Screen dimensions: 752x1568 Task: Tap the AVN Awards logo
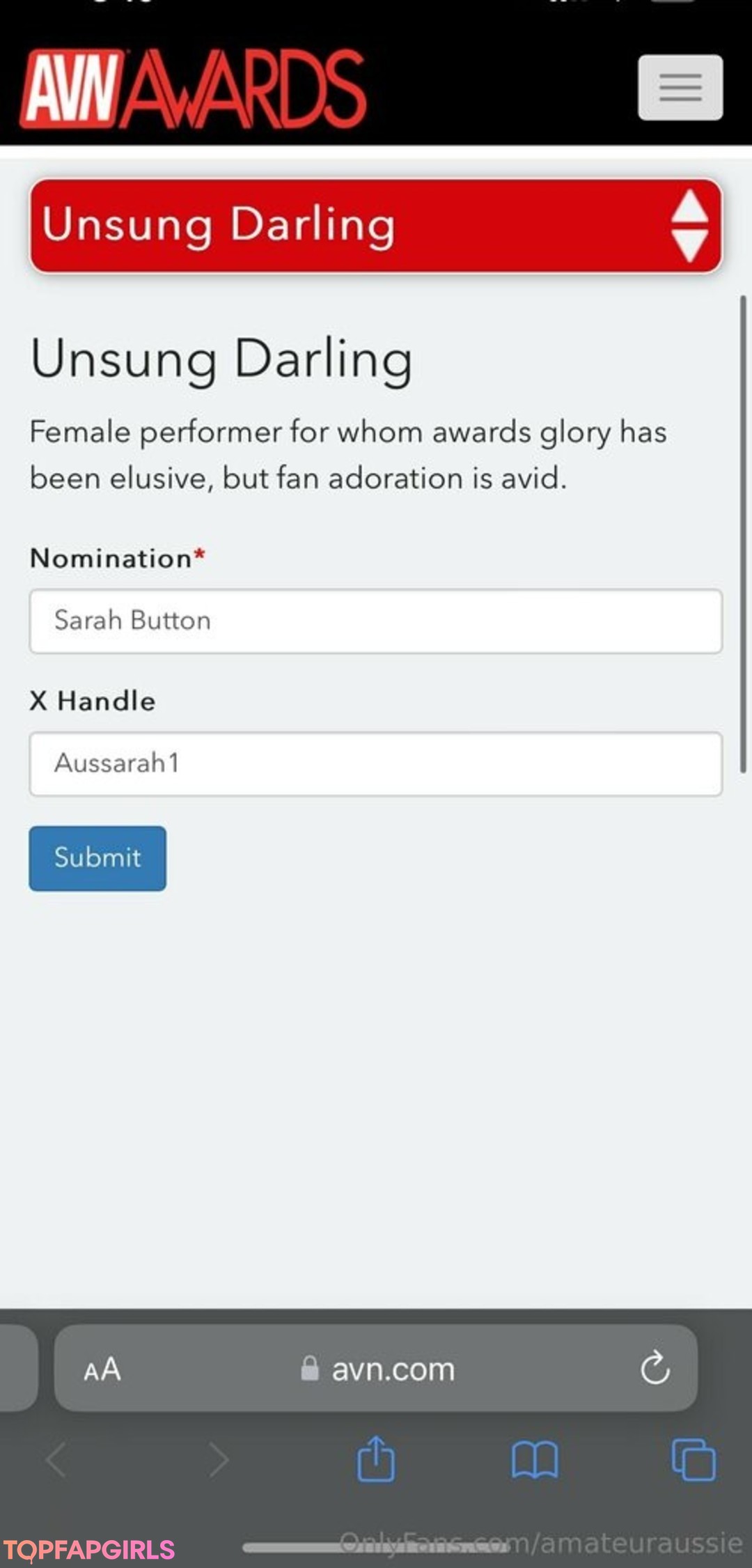[x=193, y=89]
